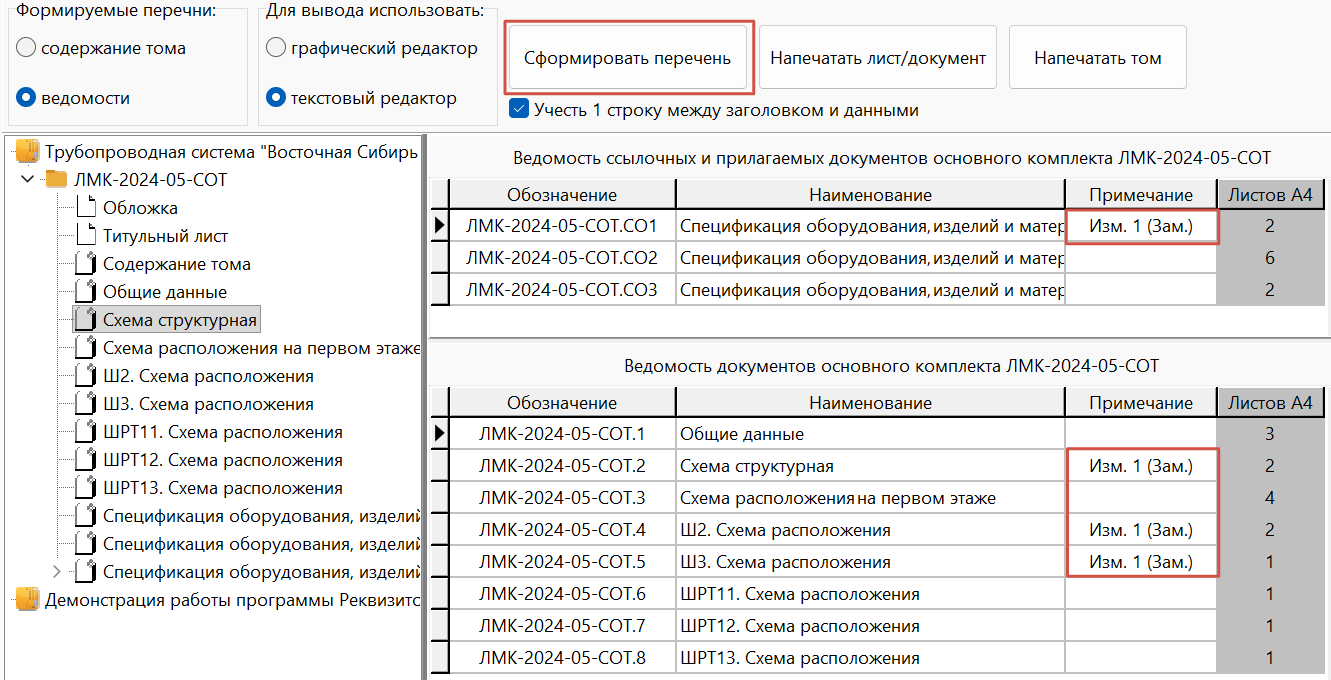
Task: Select Титульный лист in the tree
Action: click(165, 236)
